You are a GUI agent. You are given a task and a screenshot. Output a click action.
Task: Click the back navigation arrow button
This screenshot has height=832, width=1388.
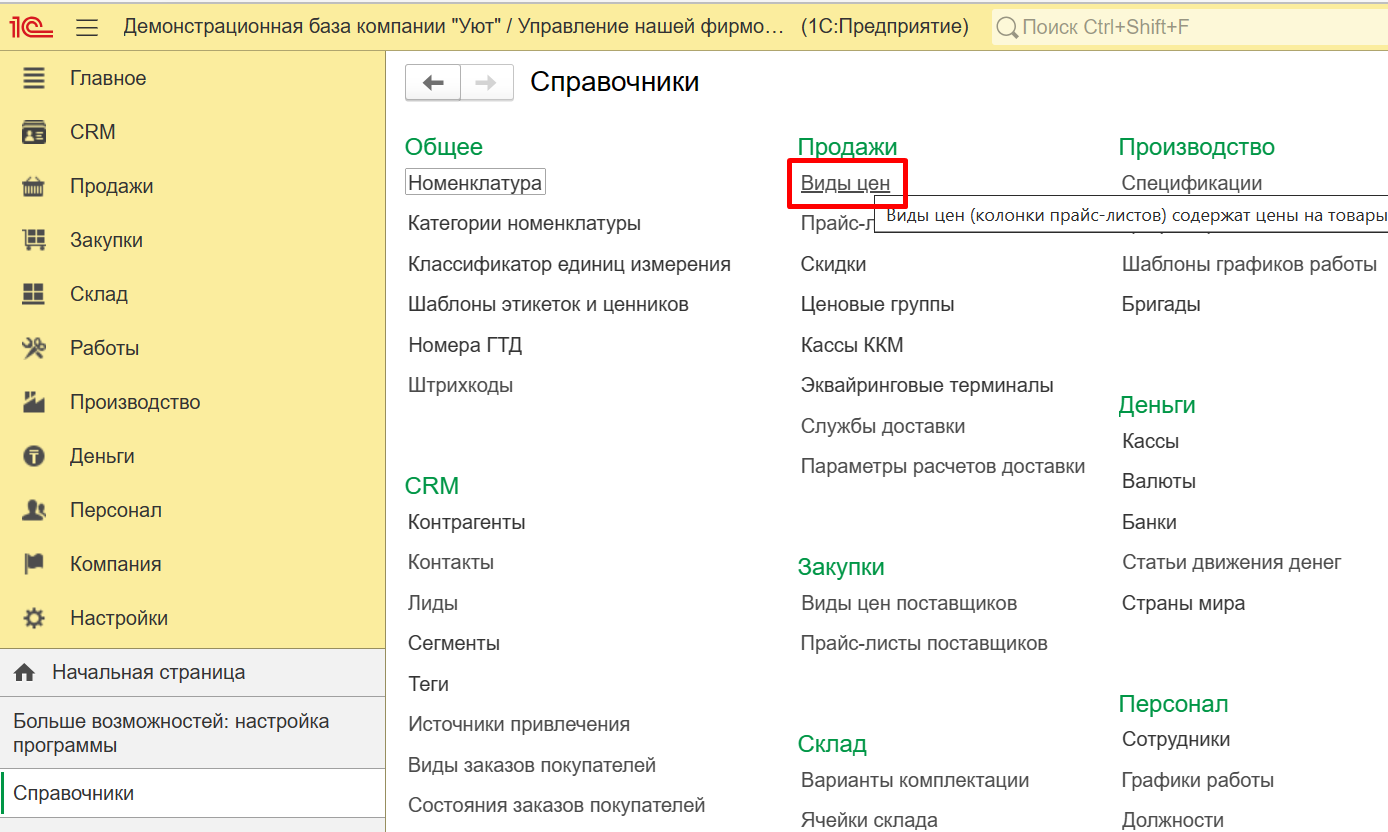432,83
